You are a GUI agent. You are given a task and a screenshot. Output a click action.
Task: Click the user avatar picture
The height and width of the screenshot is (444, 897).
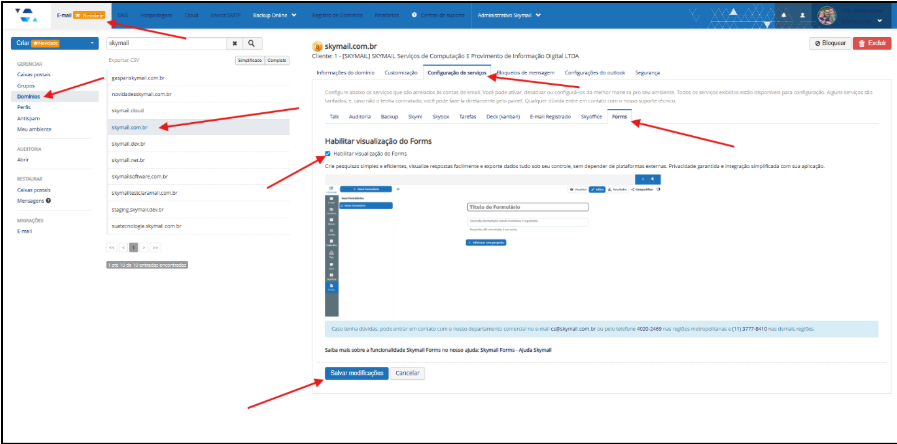coord(827,16)
